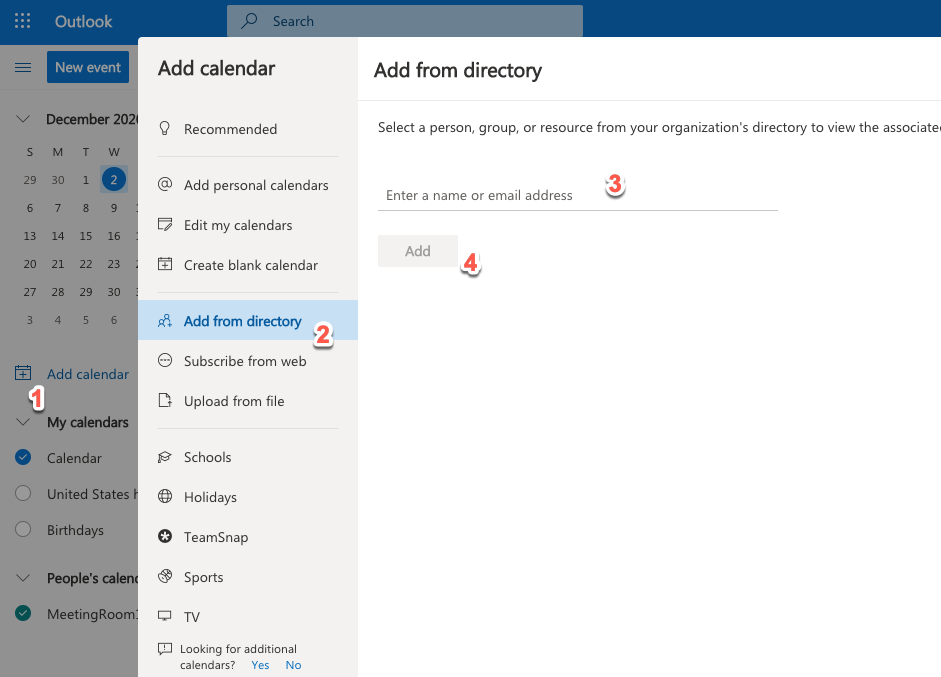Viewport: 941px width, 677px height.
Task: Choose Upload from file
Action: [x=248, y=401]
